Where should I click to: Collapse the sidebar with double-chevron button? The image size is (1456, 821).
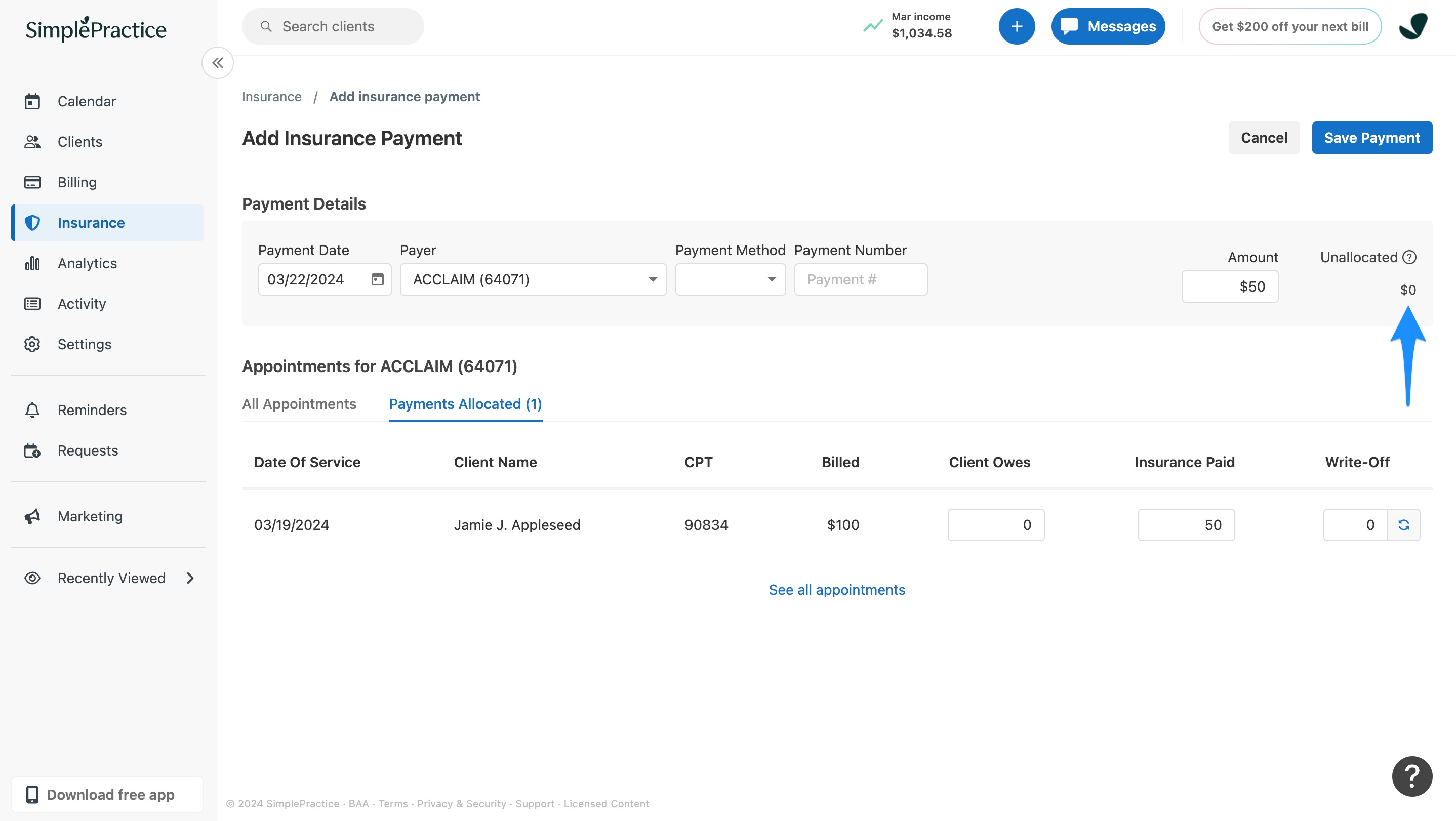coord(218,63)
